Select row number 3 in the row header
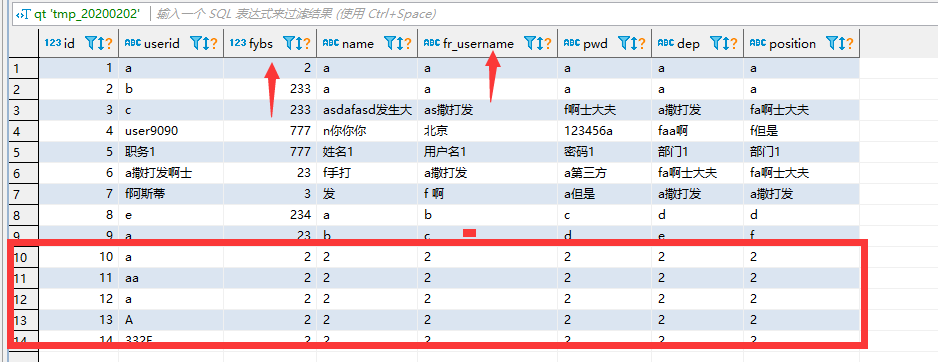The image size is (938, 362). [24, 110]
